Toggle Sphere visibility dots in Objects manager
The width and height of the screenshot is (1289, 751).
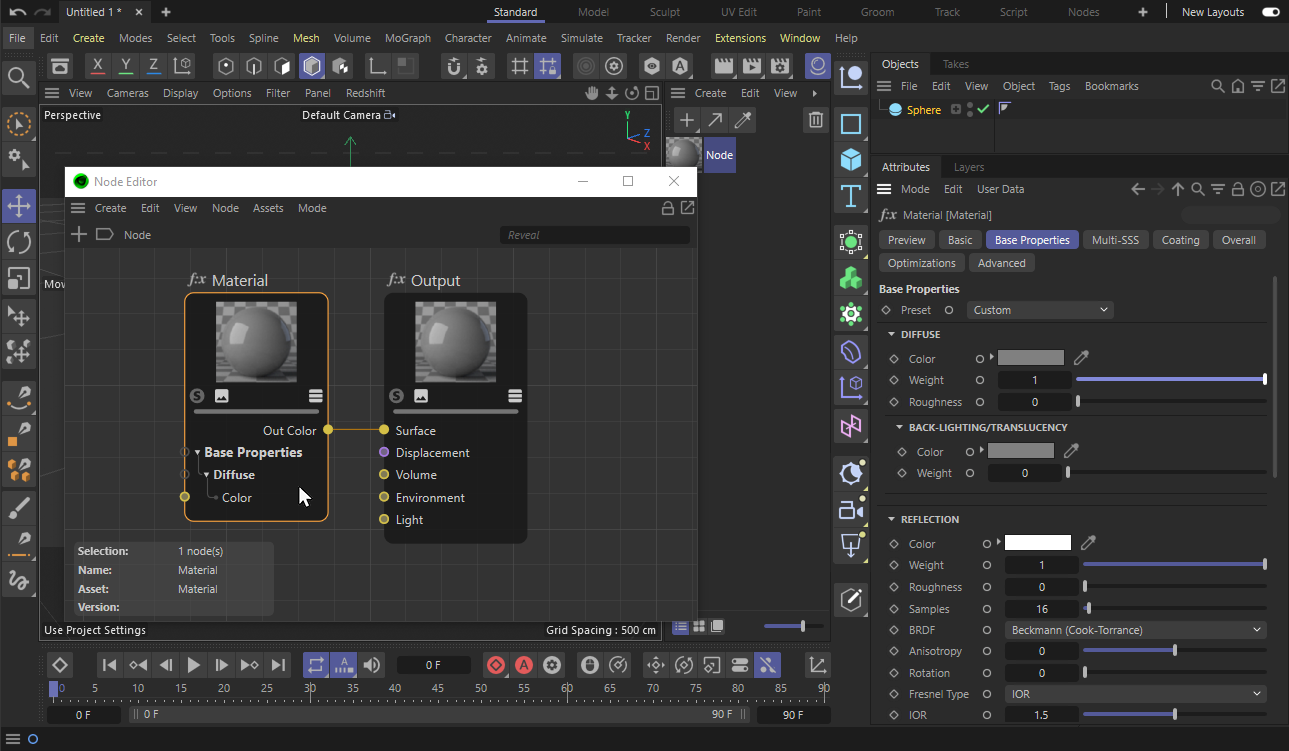[969, 109]
